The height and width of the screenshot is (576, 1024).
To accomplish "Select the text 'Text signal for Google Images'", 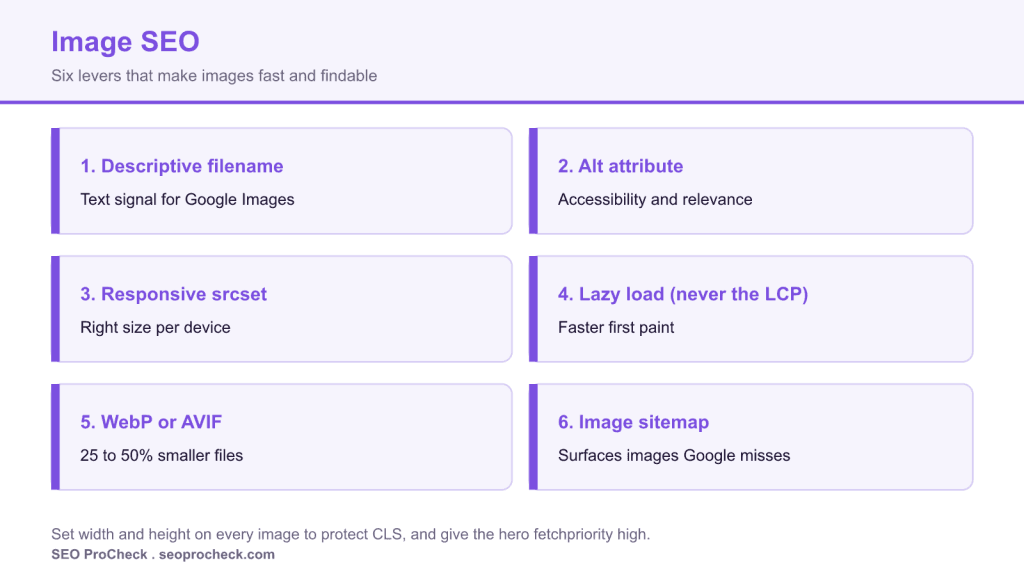I will (187, 199).
